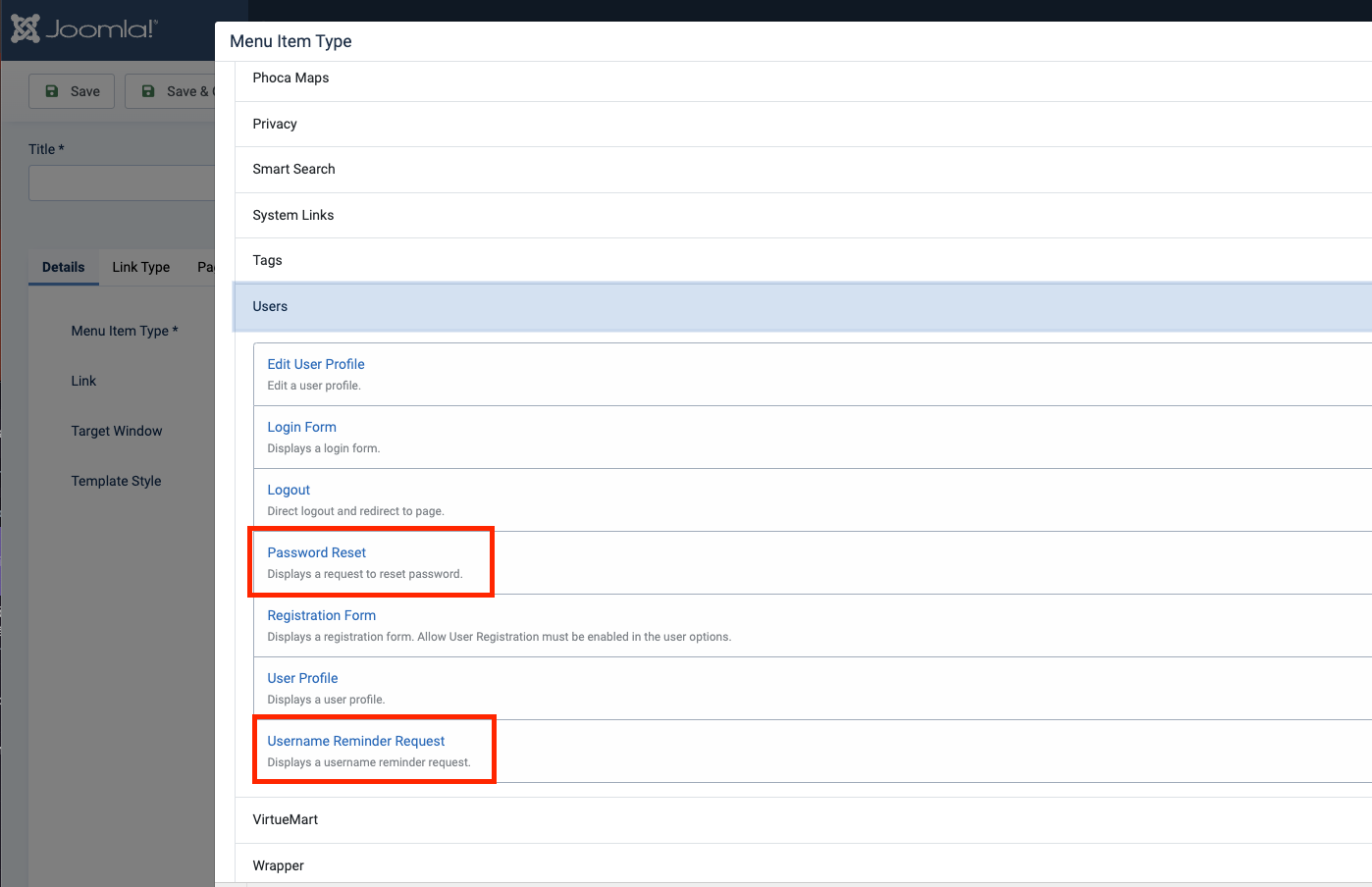Image resolution: width=1372 pixels, height=887 pixels.
Task: Collapse the Users group
Action: coord(803,307)
